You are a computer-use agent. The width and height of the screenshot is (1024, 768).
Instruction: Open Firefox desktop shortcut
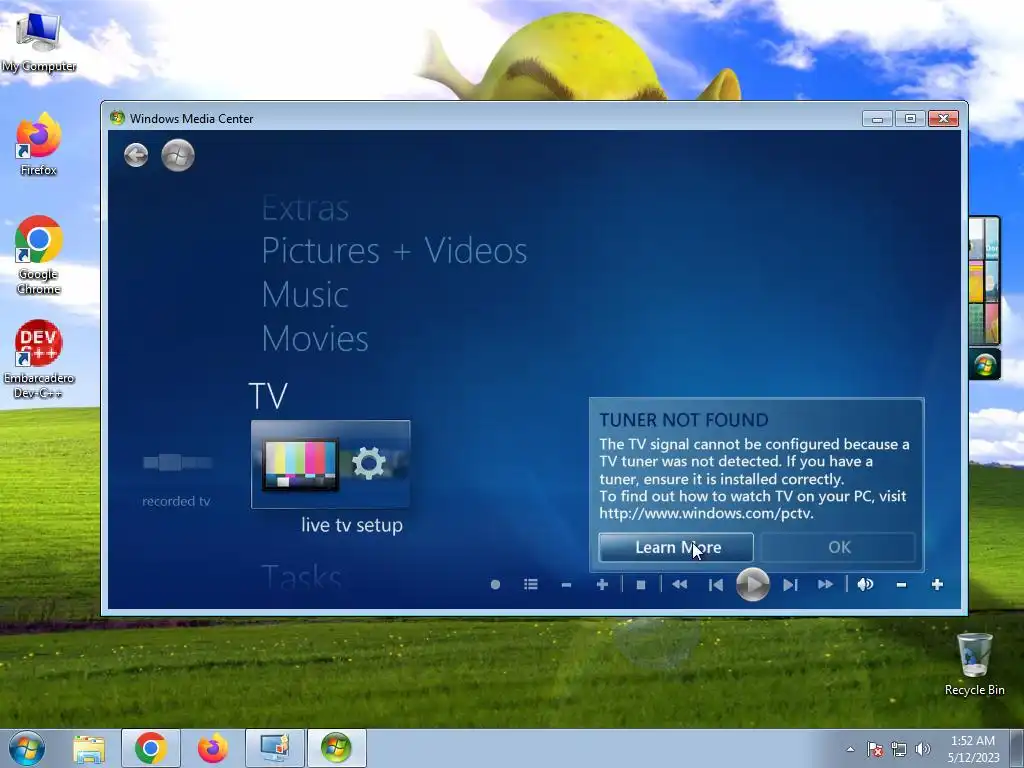(x=39, y=144)
